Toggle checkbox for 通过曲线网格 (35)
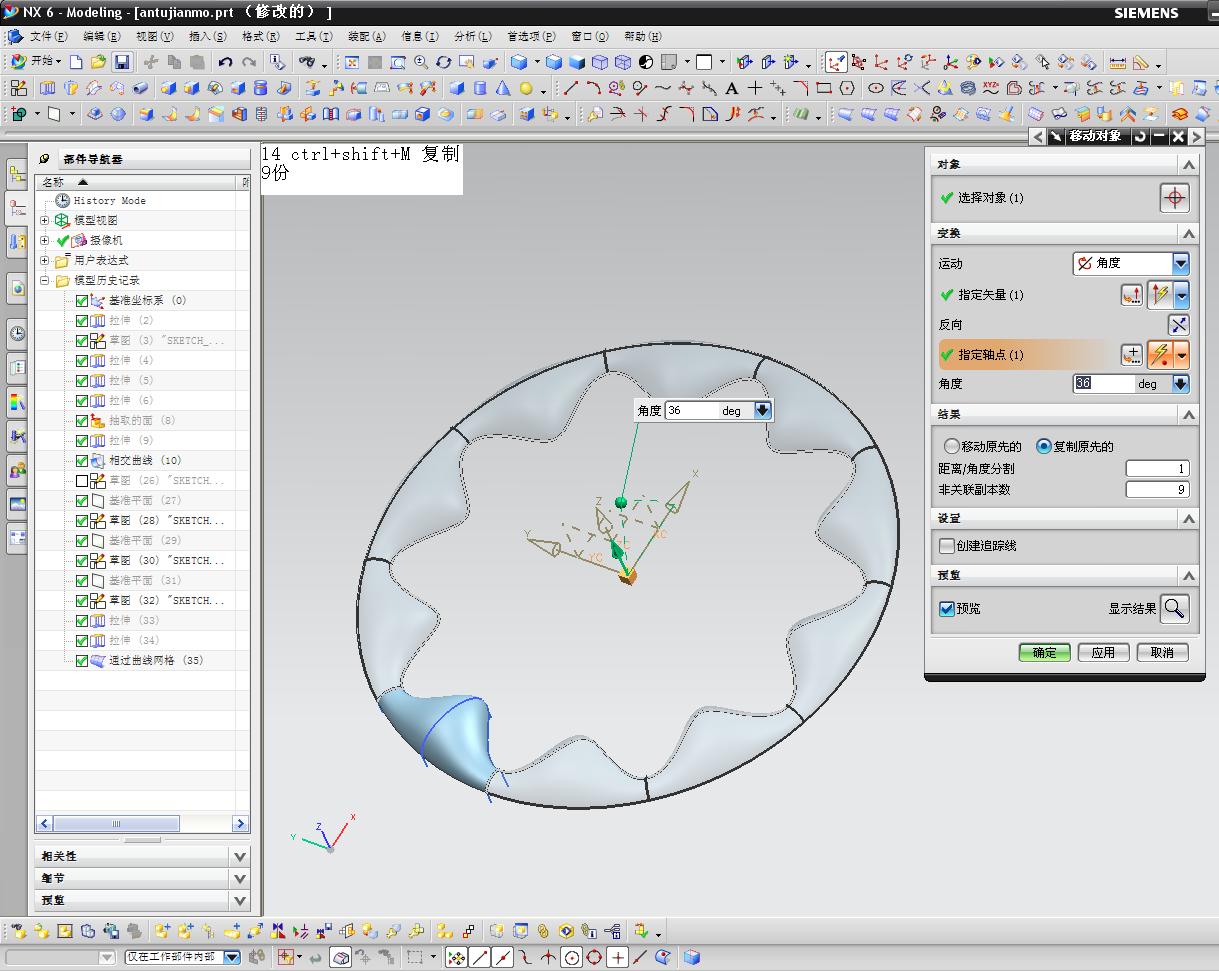The width and height of the screenshot is (1219, 971). pyautogui.click(x=82, y=661)
